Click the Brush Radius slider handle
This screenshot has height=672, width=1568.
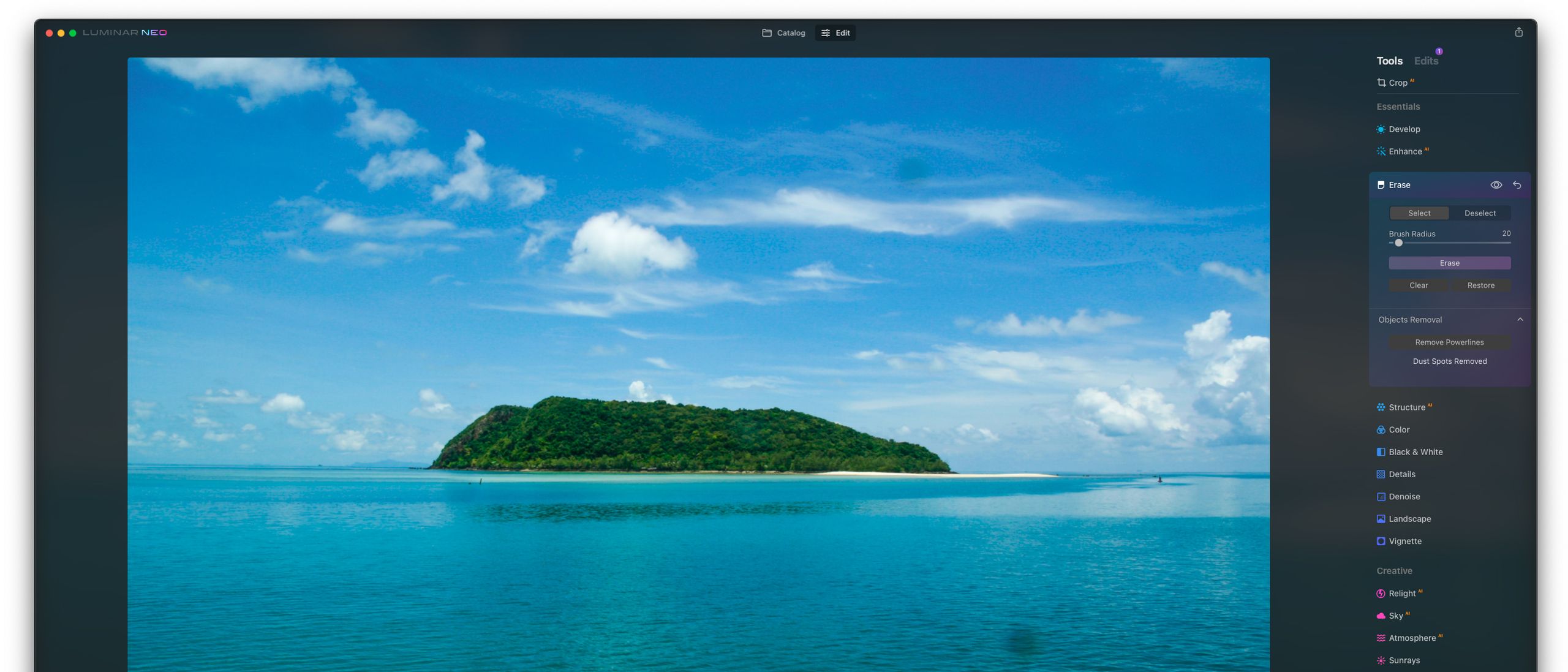click(1399, 243)
